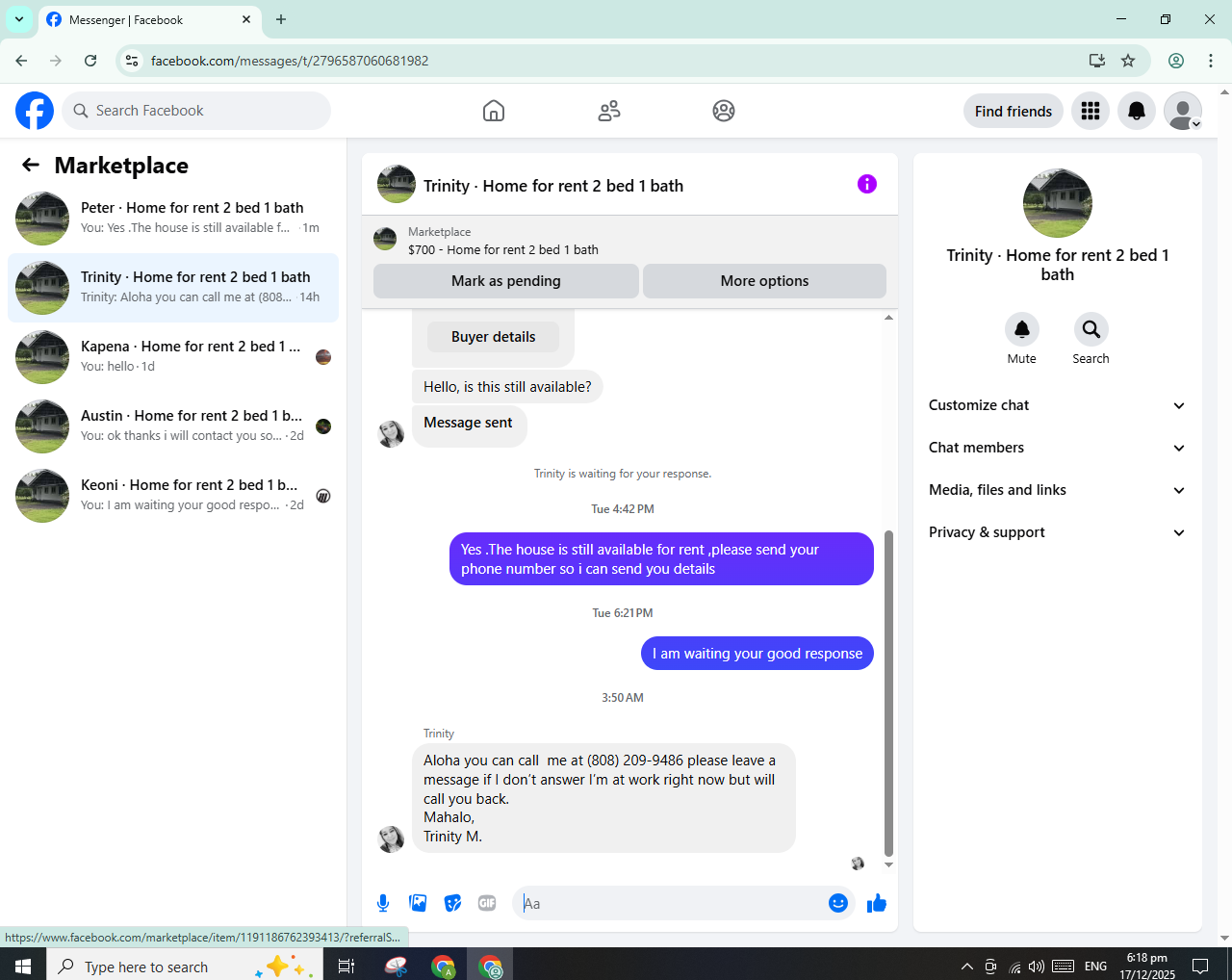Open the Friends icon in top navigation

tap(609, 111)
